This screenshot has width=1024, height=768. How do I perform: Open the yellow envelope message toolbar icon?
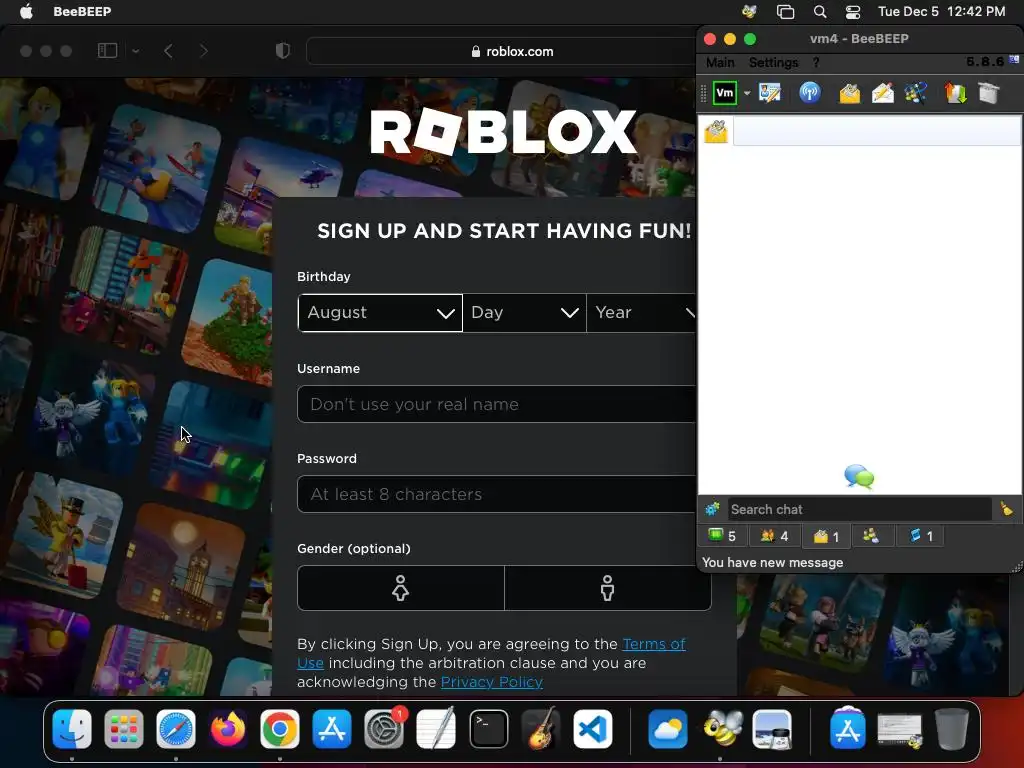(850, 93)
